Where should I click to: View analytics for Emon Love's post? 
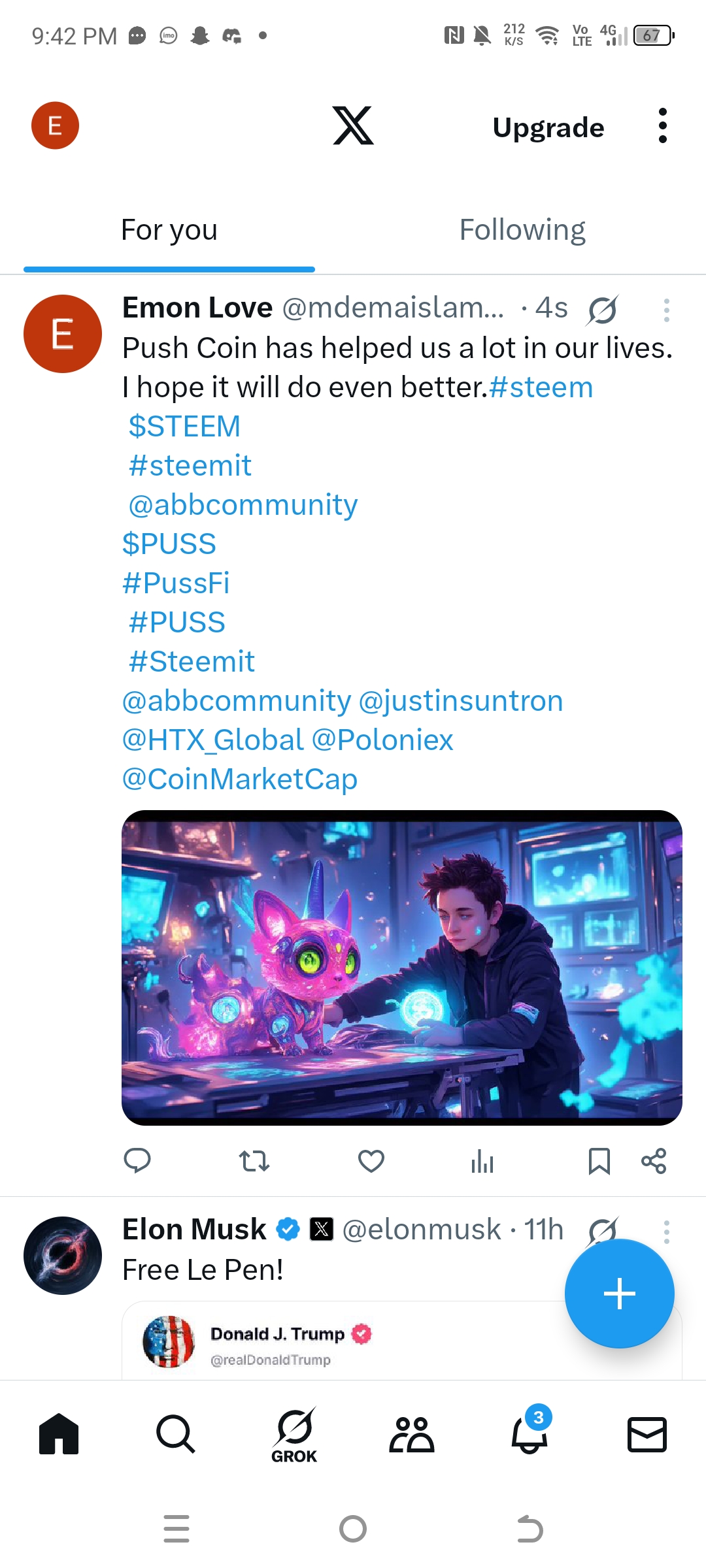tap(482, 1161)
